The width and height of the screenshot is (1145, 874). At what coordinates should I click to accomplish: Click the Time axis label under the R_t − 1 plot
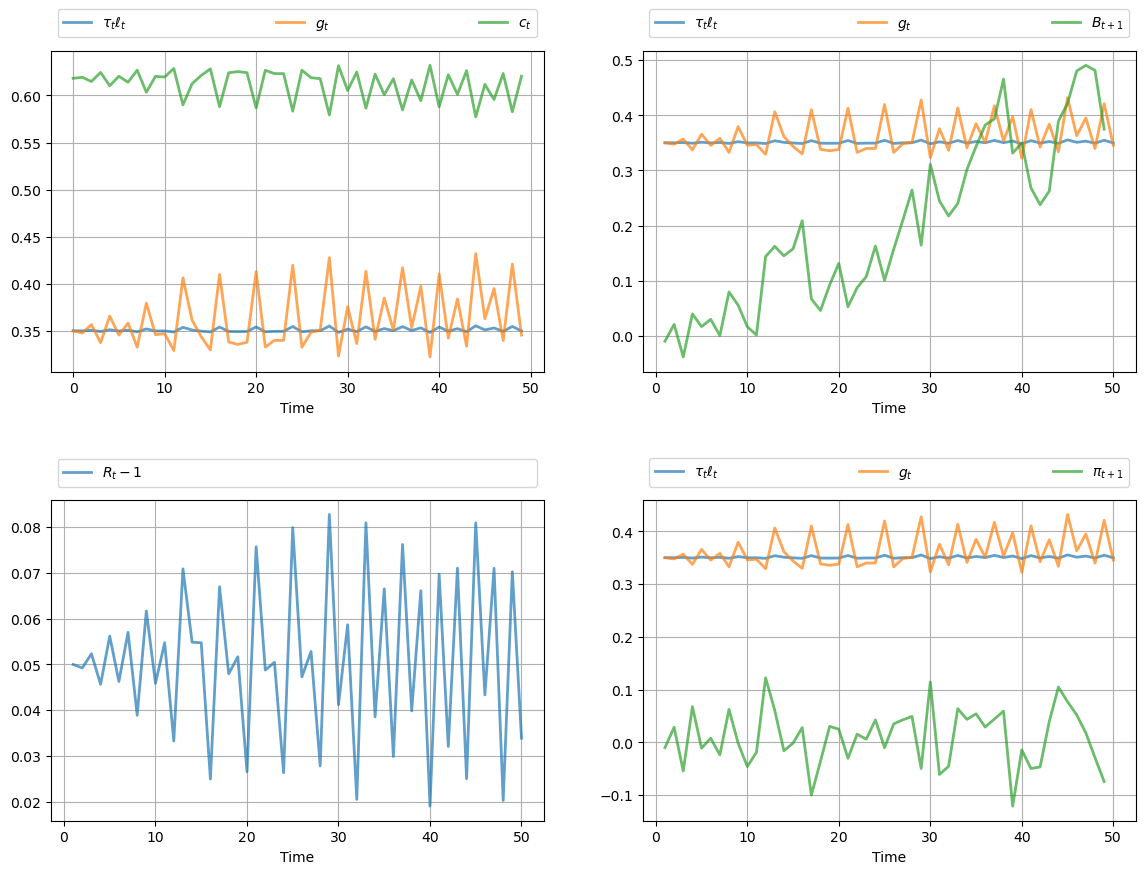pyautogui.click(x=297, y=857)
